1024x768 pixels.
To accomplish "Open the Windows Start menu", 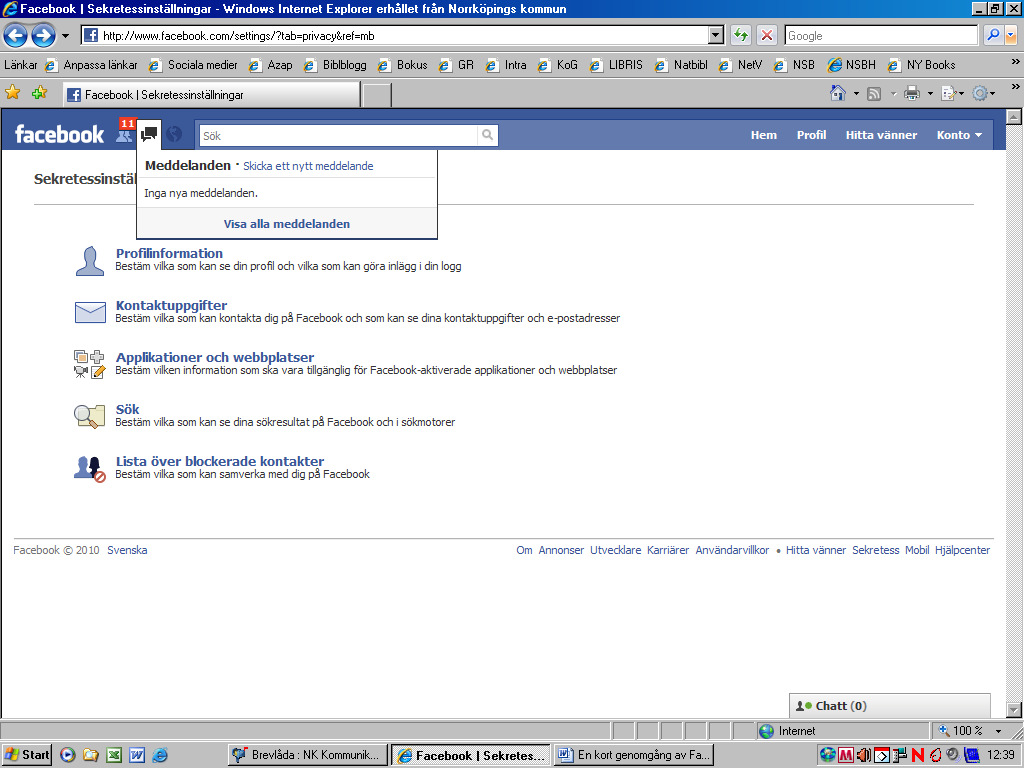I will tap(26, 755).
